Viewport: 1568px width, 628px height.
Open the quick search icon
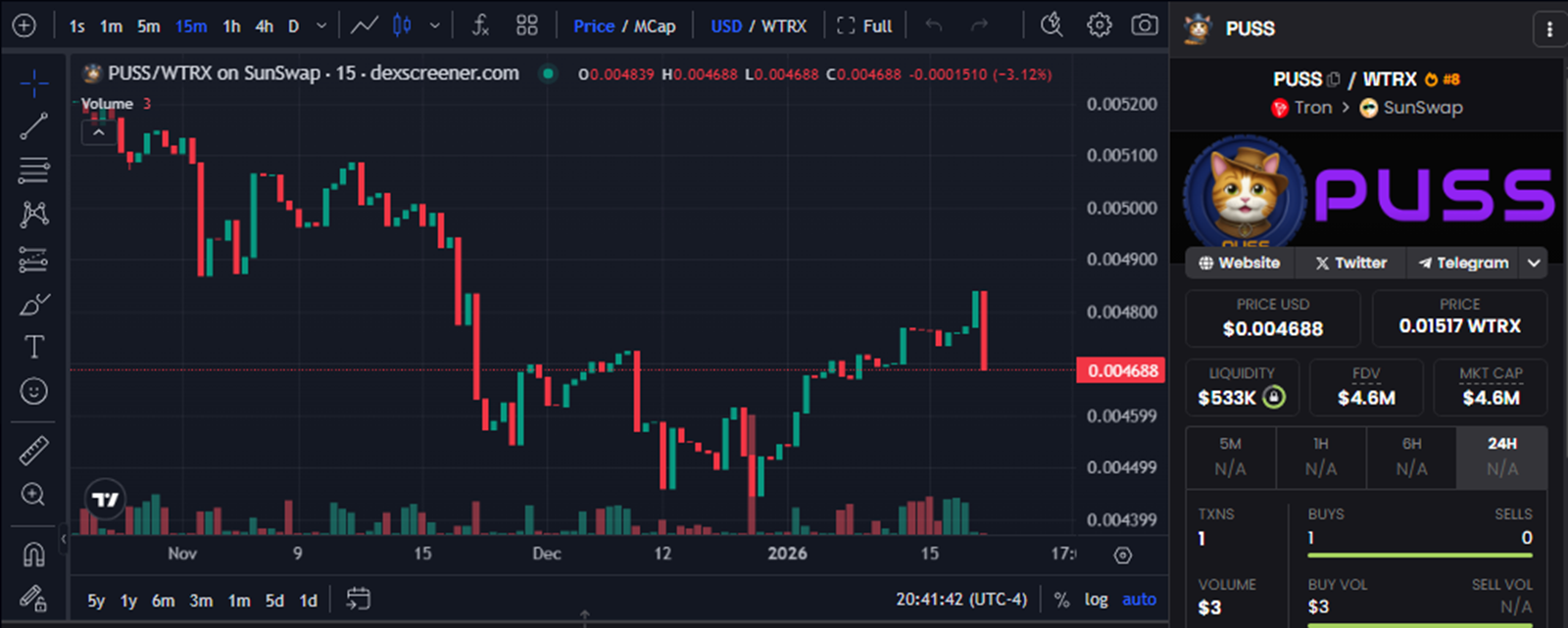tap(1052, 24)
